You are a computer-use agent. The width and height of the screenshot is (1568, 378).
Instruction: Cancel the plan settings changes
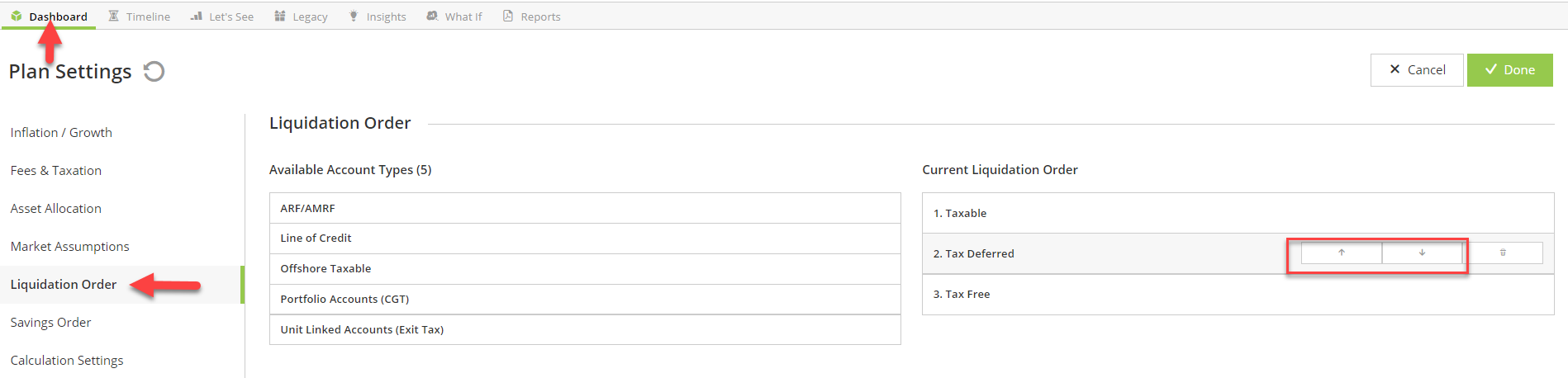point(1417,70)
